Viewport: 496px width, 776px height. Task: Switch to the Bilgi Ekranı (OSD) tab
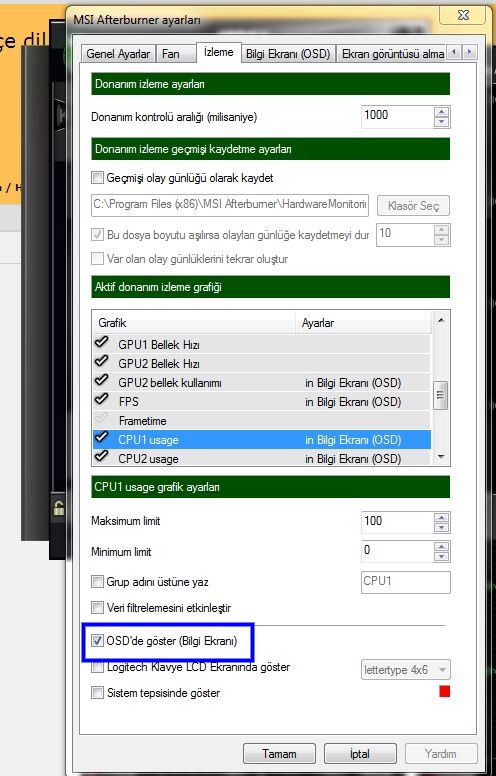(288, 54)
